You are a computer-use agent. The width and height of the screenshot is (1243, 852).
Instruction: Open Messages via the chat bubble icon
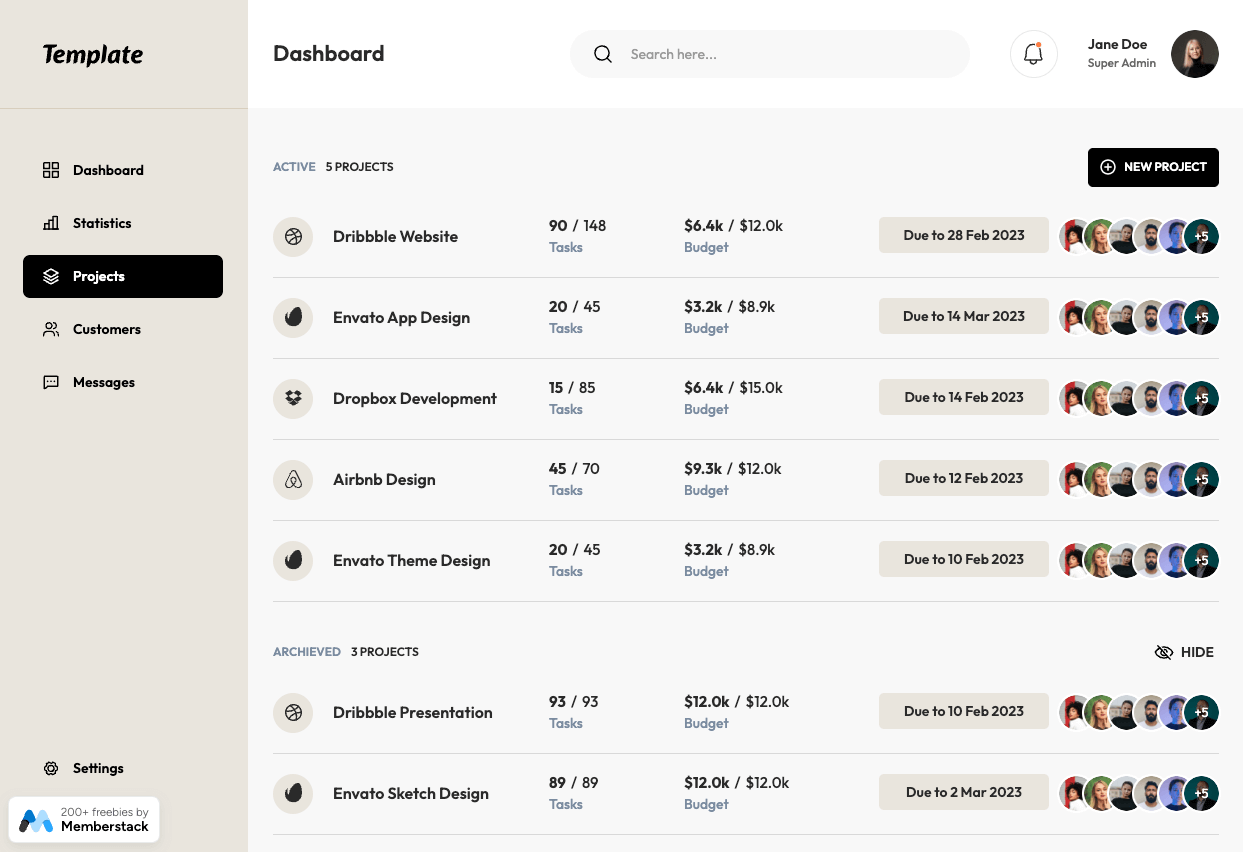(x=51, y=382)
